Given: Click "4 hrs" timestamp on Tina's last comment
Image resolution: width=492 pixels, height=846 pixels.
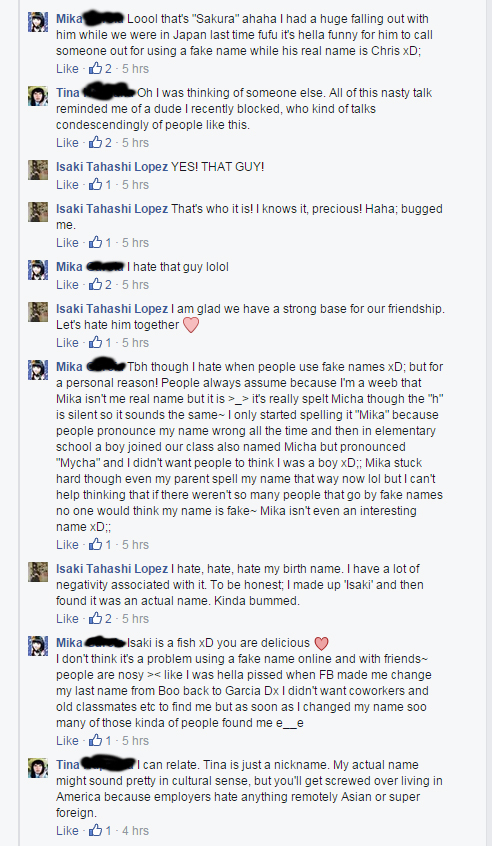Looking at the screenshot, I should coord(135,831).
